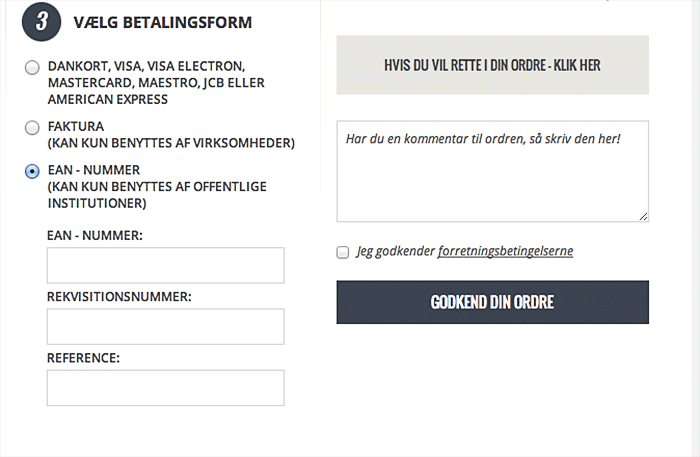This screenshot has height=457, width=700.
Task: Click the Reference input field
Action: [x=165, y=388]
